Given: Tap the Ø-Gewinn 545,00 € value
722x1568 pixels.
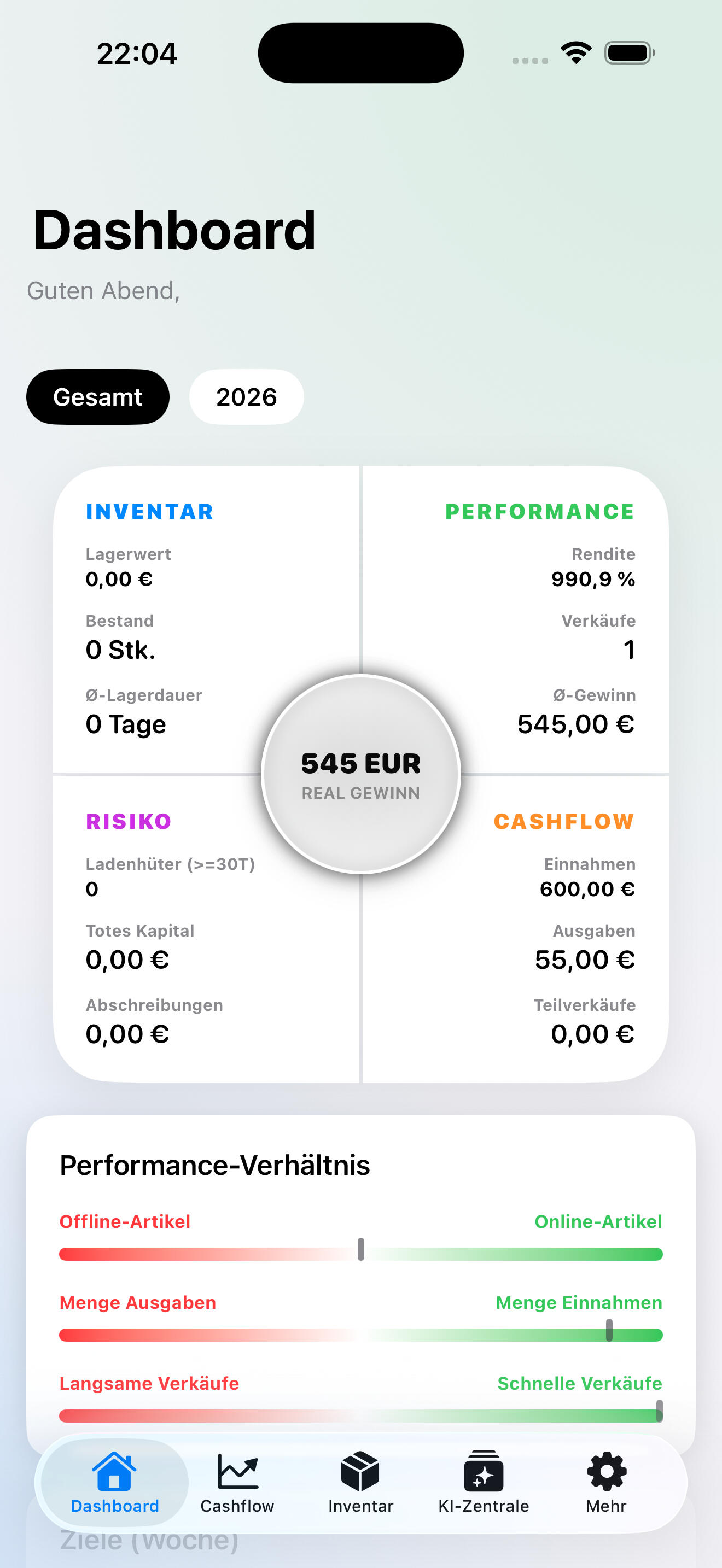Looking at the screenshot, I should coord(576,724).
